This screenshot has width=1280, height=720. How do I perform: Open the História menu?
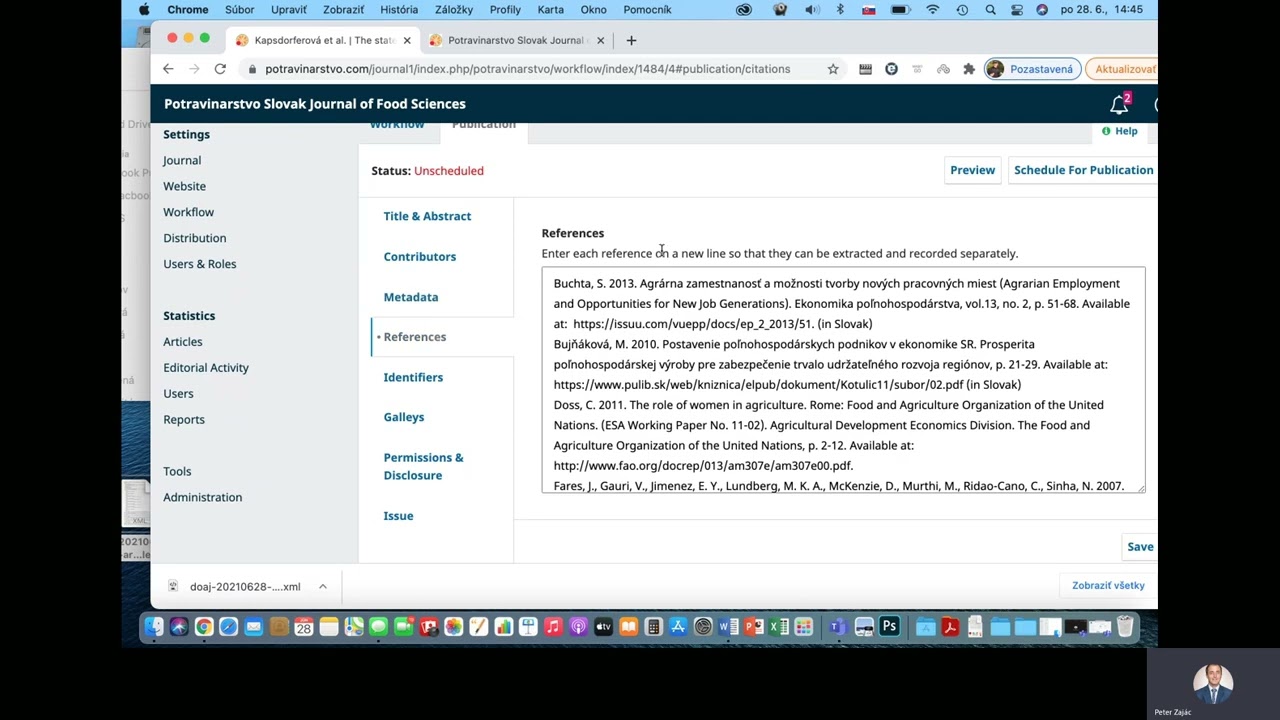tap(399, 10)
